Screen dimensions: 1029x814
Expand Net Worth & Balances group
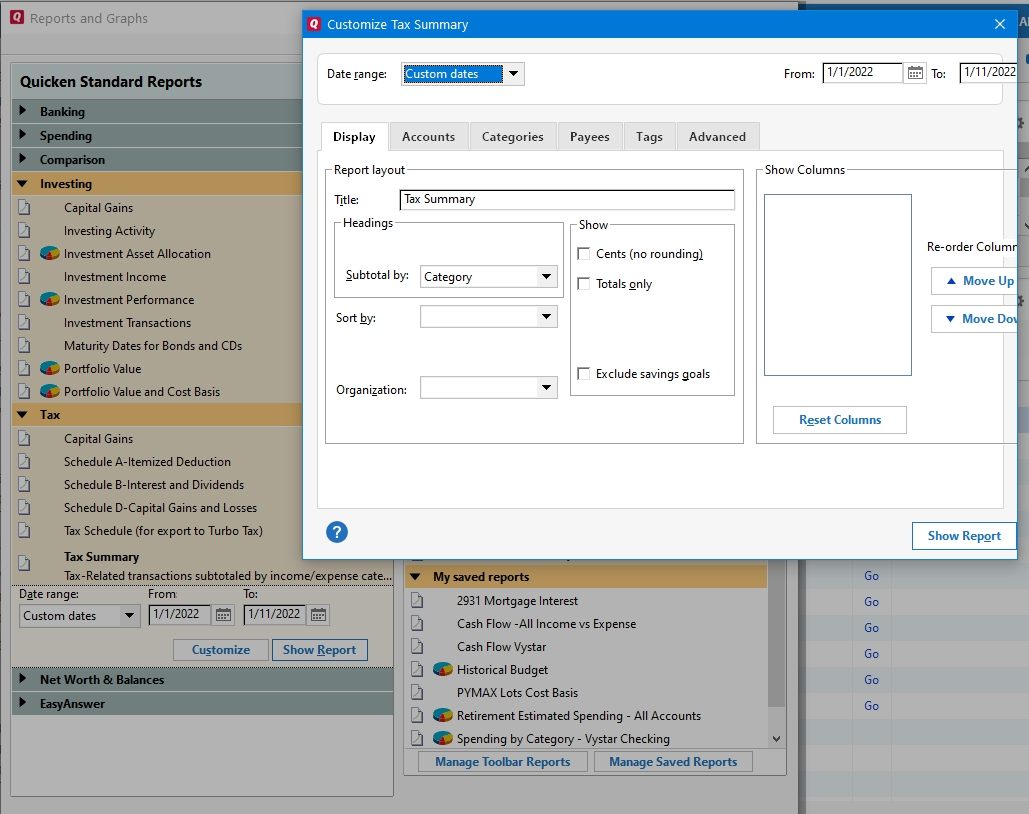[x=23, y=679]
